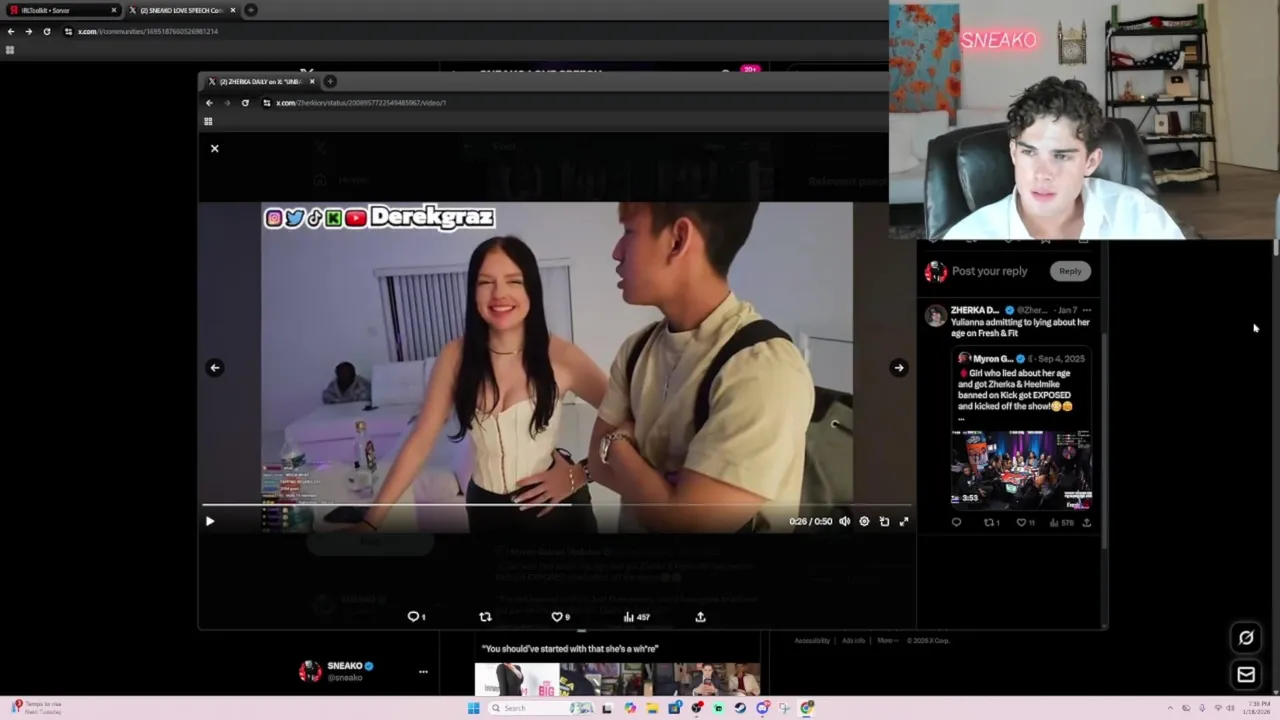This screenshot has height=720, width=1280.
Task: Open the Myron G... quoted post name
Action: coord(993,358)
